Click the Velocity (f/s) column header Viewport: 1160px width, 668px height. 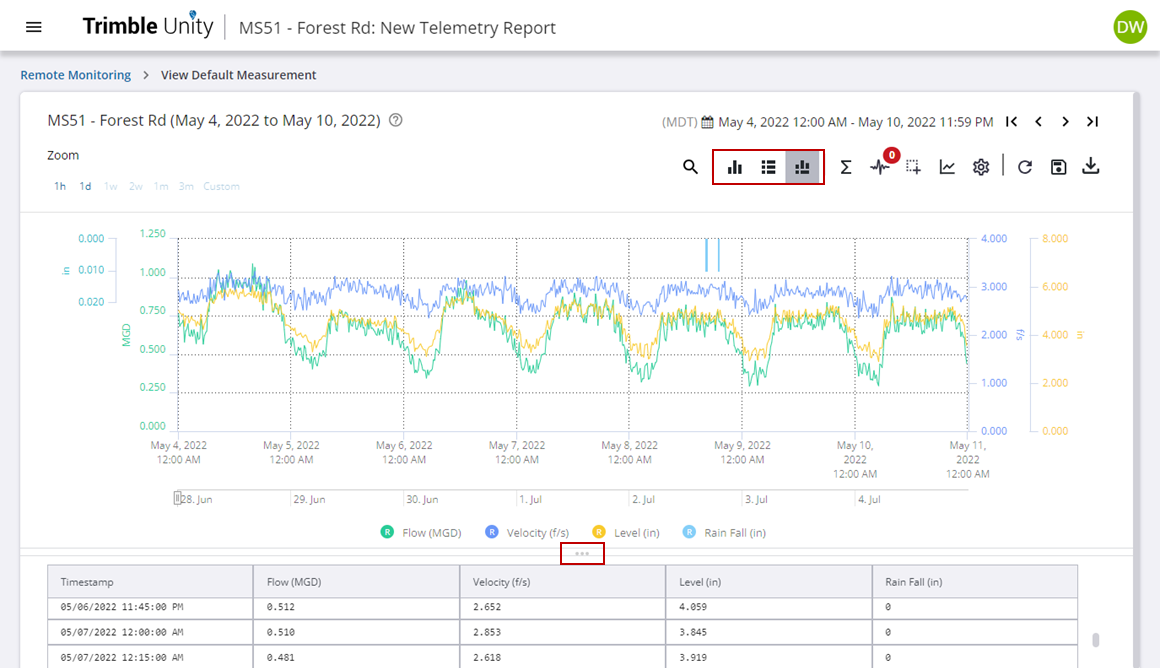pyautogui.click(x=563, y=582)
